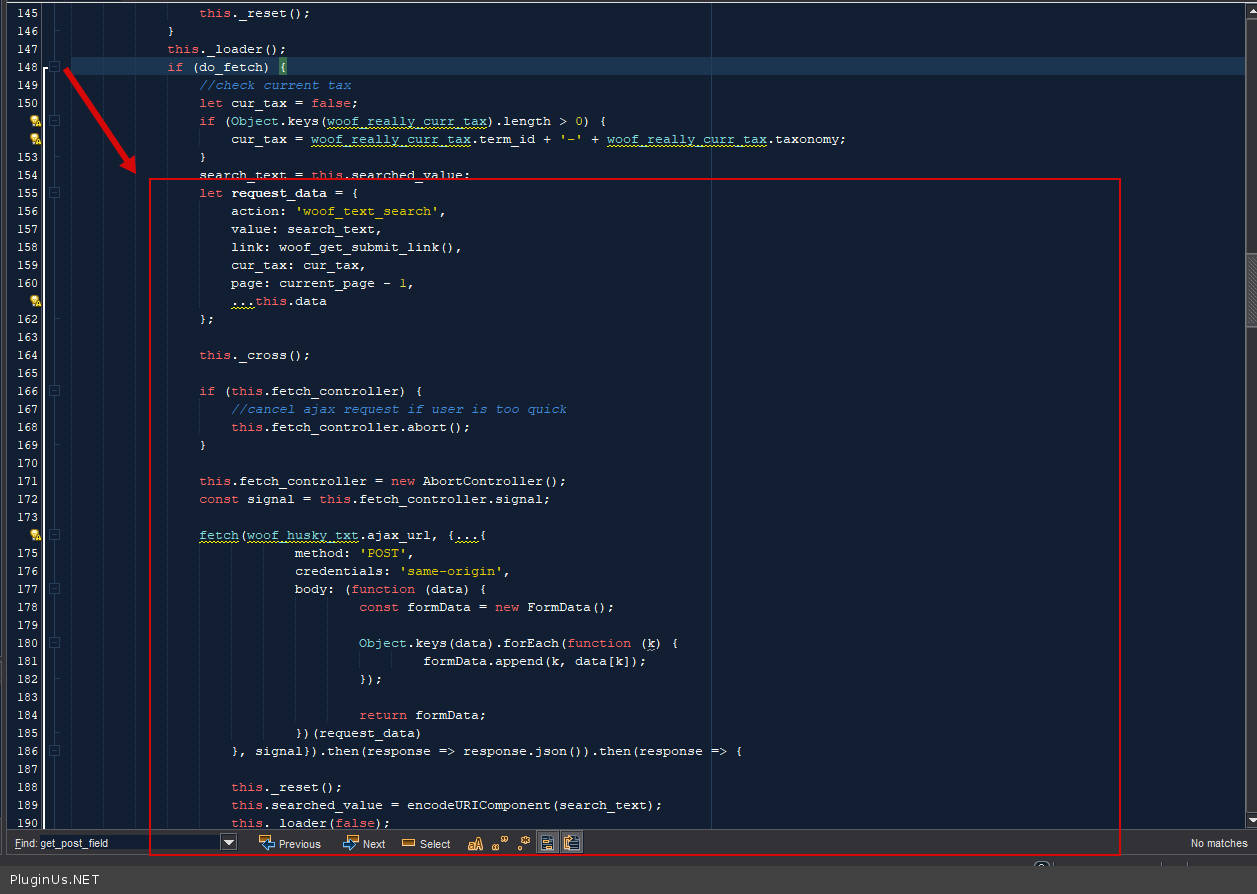Open the hint lightbulb beside '...this.data' line
This screenshot has height=894, width=1257.
point(34,301)
